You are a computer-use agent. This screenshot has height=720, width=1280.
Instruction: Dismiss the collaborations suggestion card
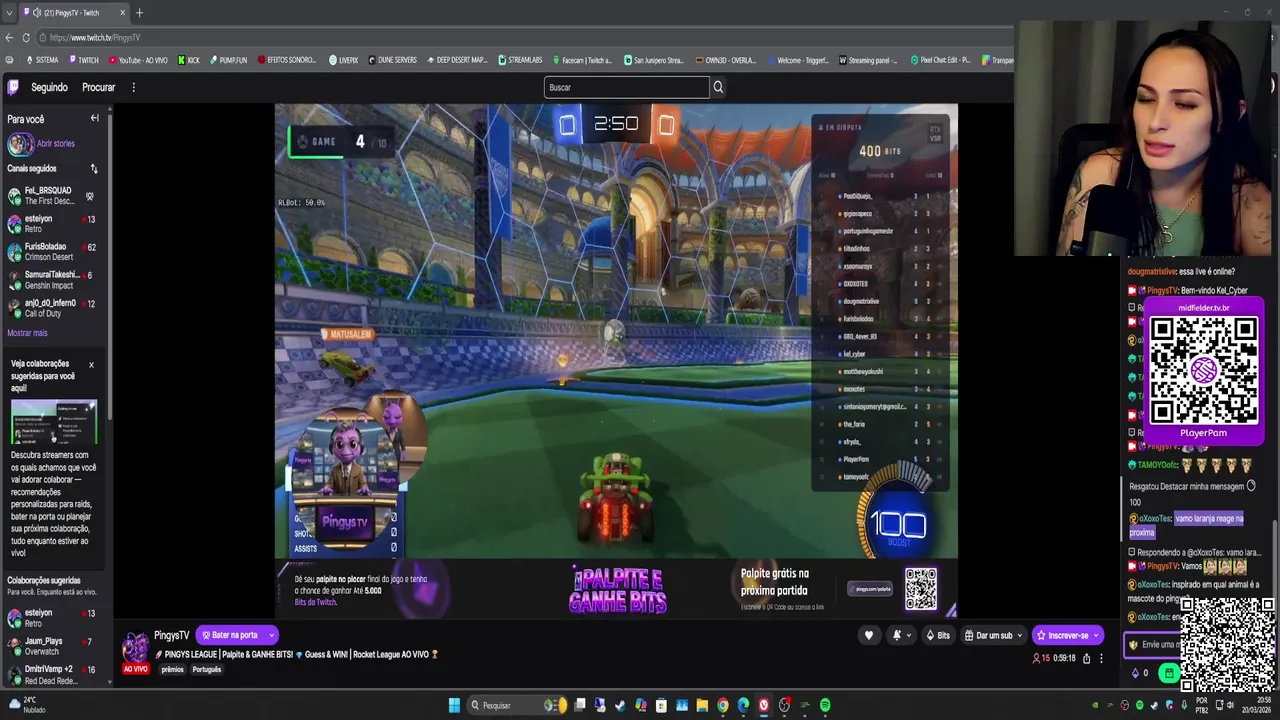pyautogui.click(x=91, y=364)
